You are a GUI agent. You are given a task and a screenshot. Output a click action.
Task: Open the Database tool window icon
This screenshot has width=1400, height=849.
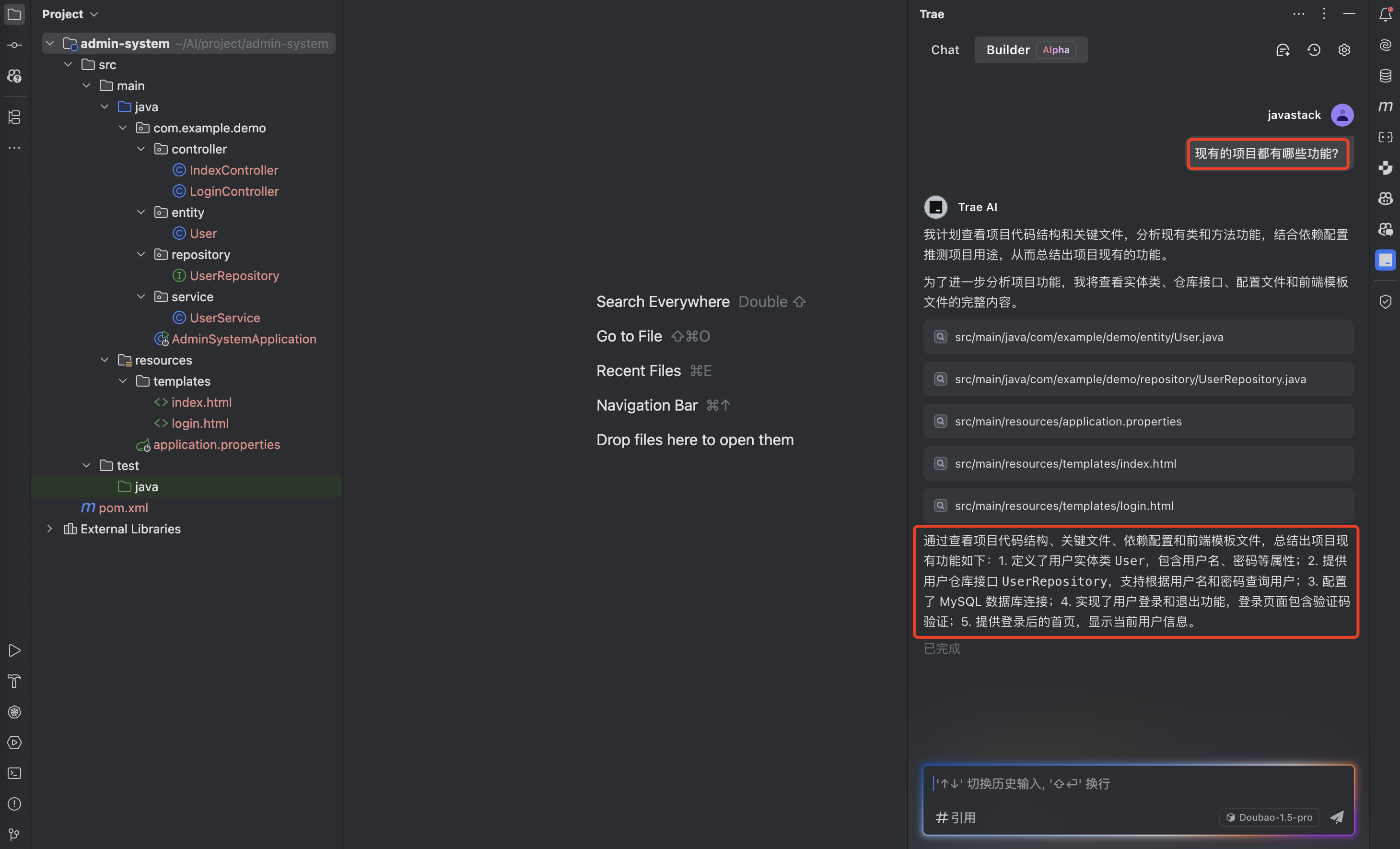[1385, 76]
